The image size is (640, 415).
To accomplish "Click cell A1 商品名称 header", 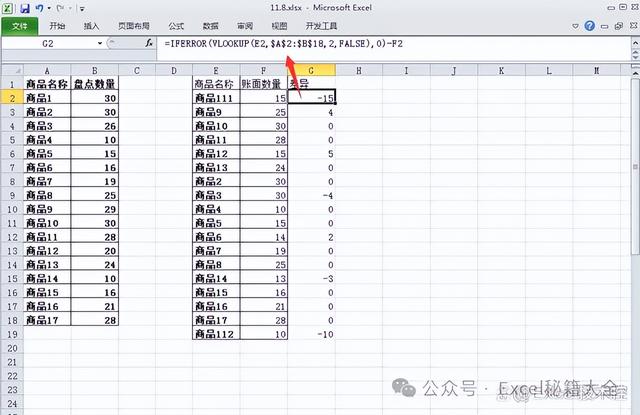I will 47,84.
